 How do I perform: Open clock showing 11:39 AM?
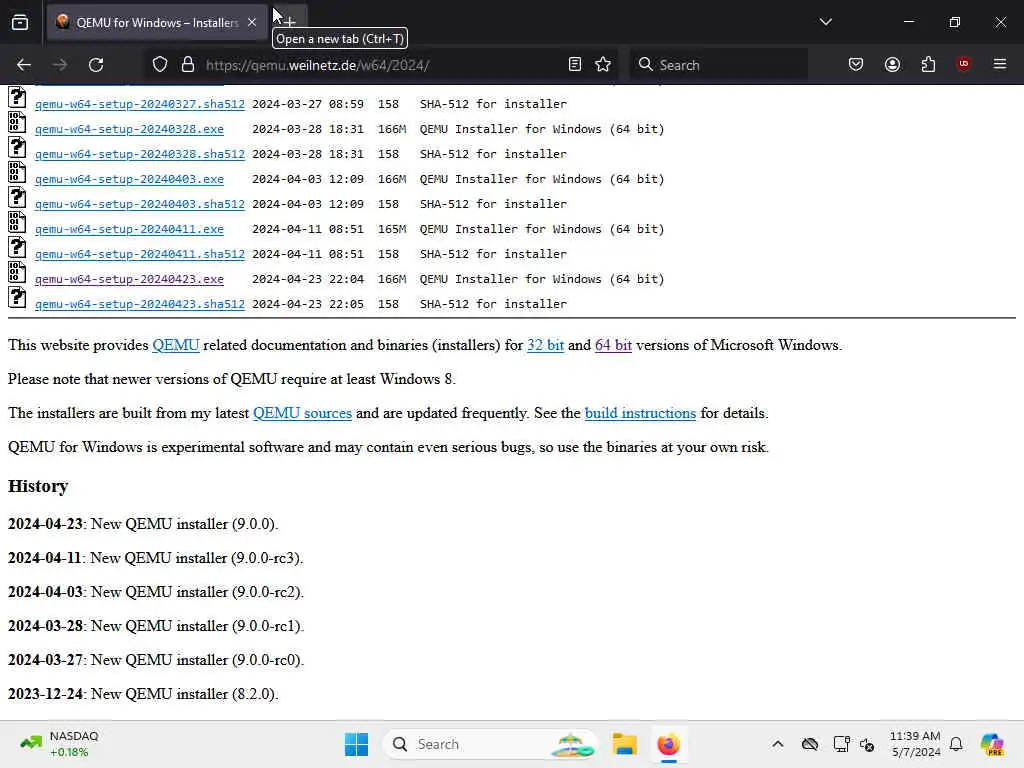point(915,744)
